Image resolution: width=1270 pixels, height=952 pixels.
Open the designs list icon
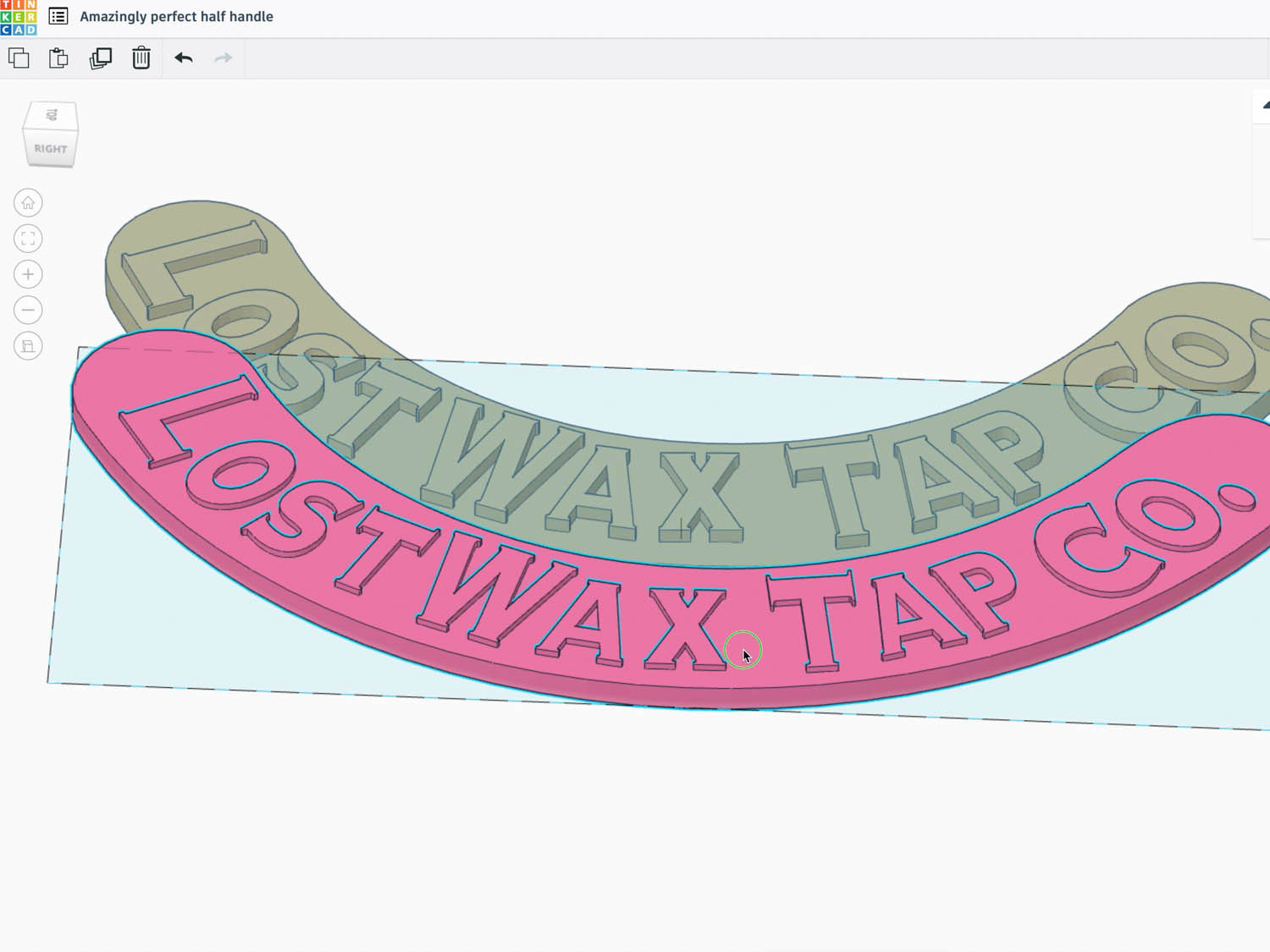[58, 16]
